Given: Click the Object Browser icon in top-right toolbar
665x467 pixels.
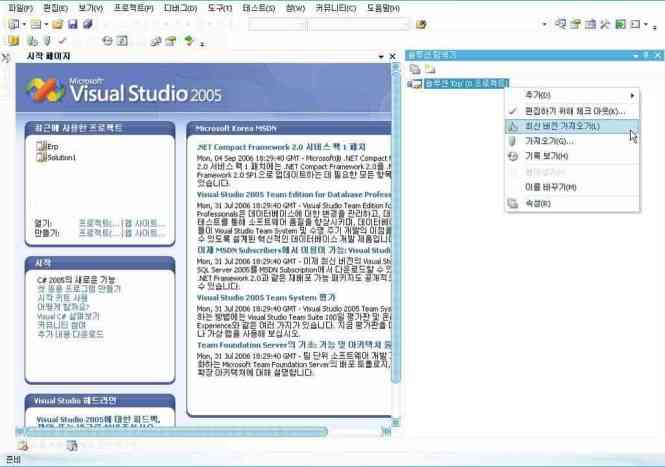Looking at the screenshot, I should click(590, 24).
